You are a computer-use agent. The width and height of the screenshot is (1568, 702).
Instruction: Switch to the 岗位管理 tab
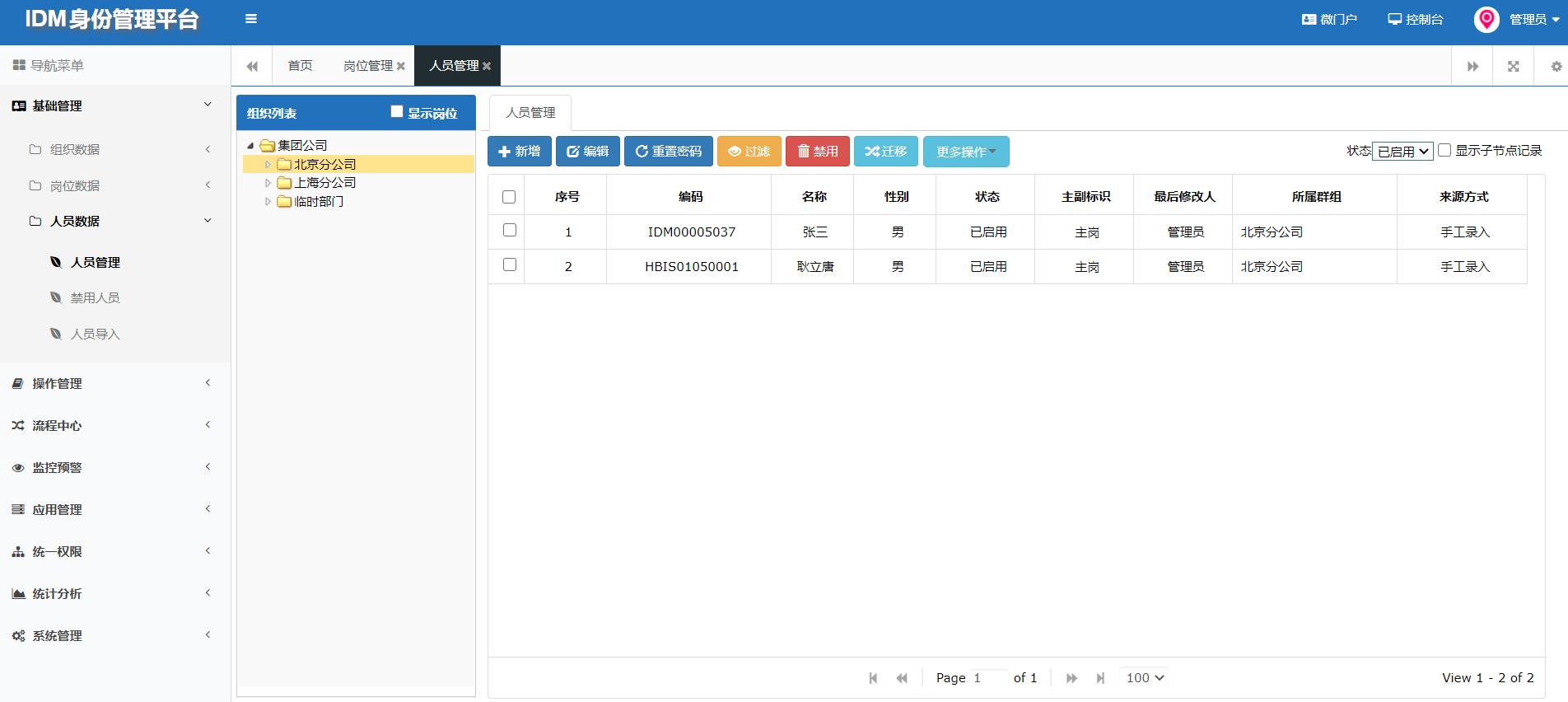click(367, 66)
